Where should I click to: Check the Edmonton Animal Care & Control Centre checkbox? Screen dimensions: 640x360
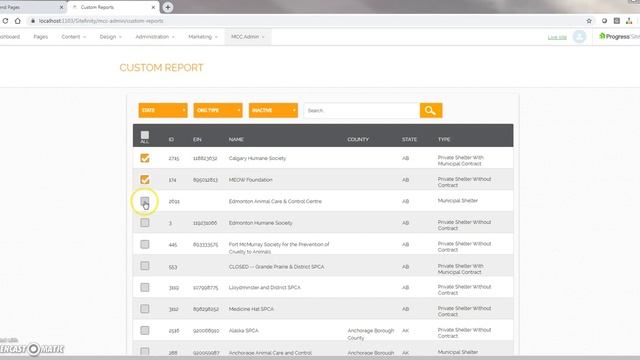tap(144, 201)
